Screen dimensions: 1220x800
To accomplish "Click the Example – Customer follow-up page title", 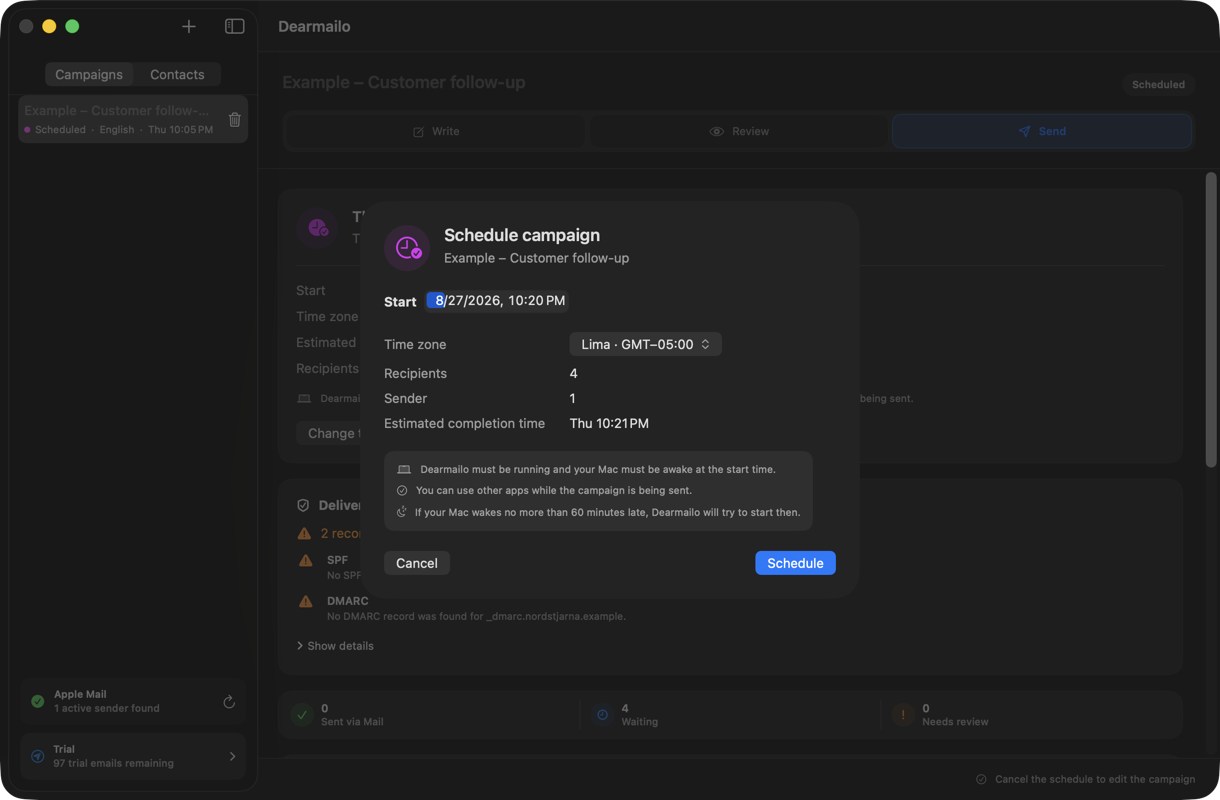I will coord(404,82).
